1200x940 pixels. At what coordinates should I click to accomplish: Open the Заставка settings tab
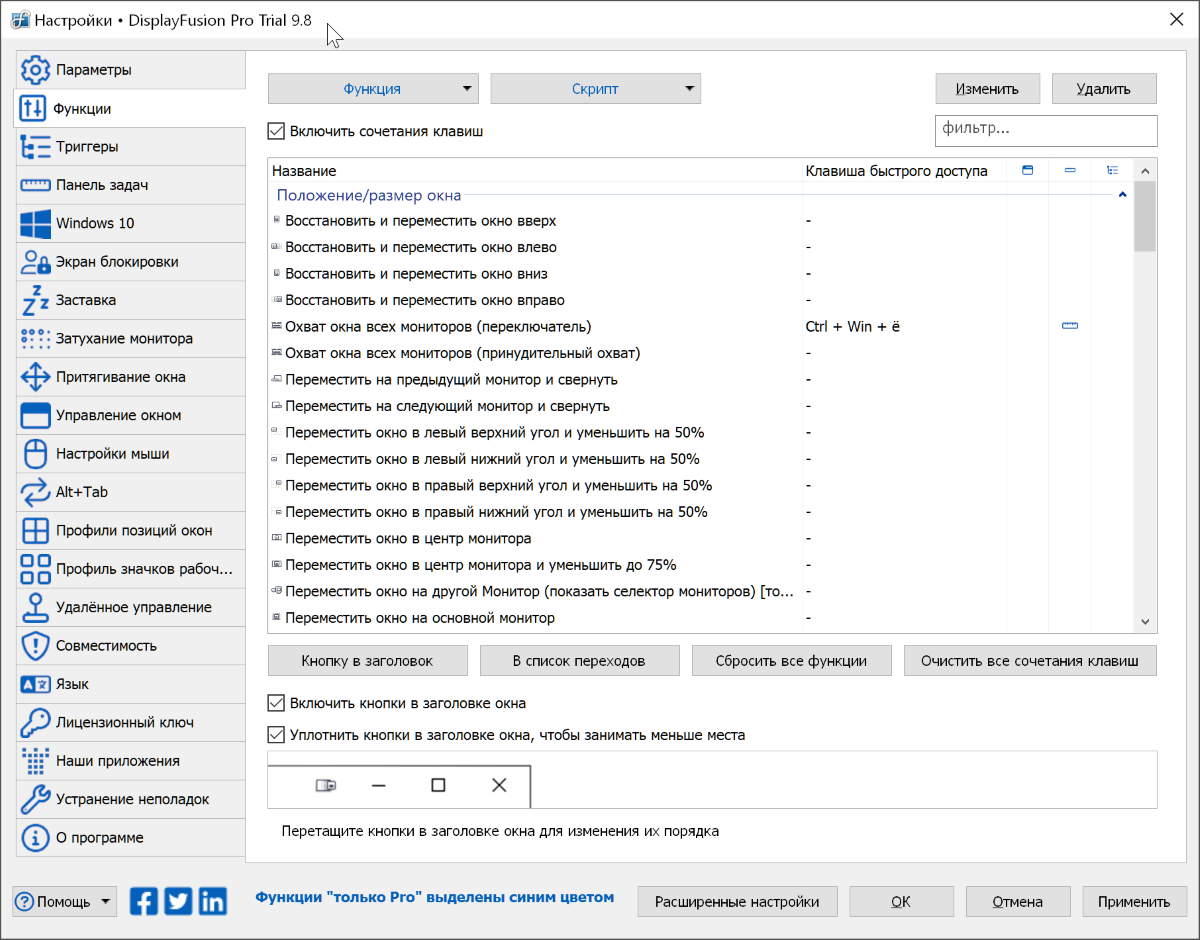tap(130, 300)
